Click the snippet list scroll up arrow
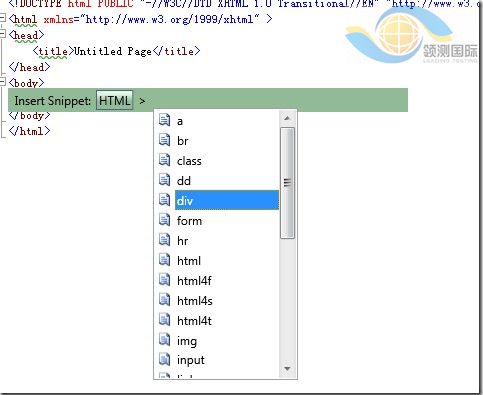The height and width of the screenshot is (395, 483). pos(287,118)
